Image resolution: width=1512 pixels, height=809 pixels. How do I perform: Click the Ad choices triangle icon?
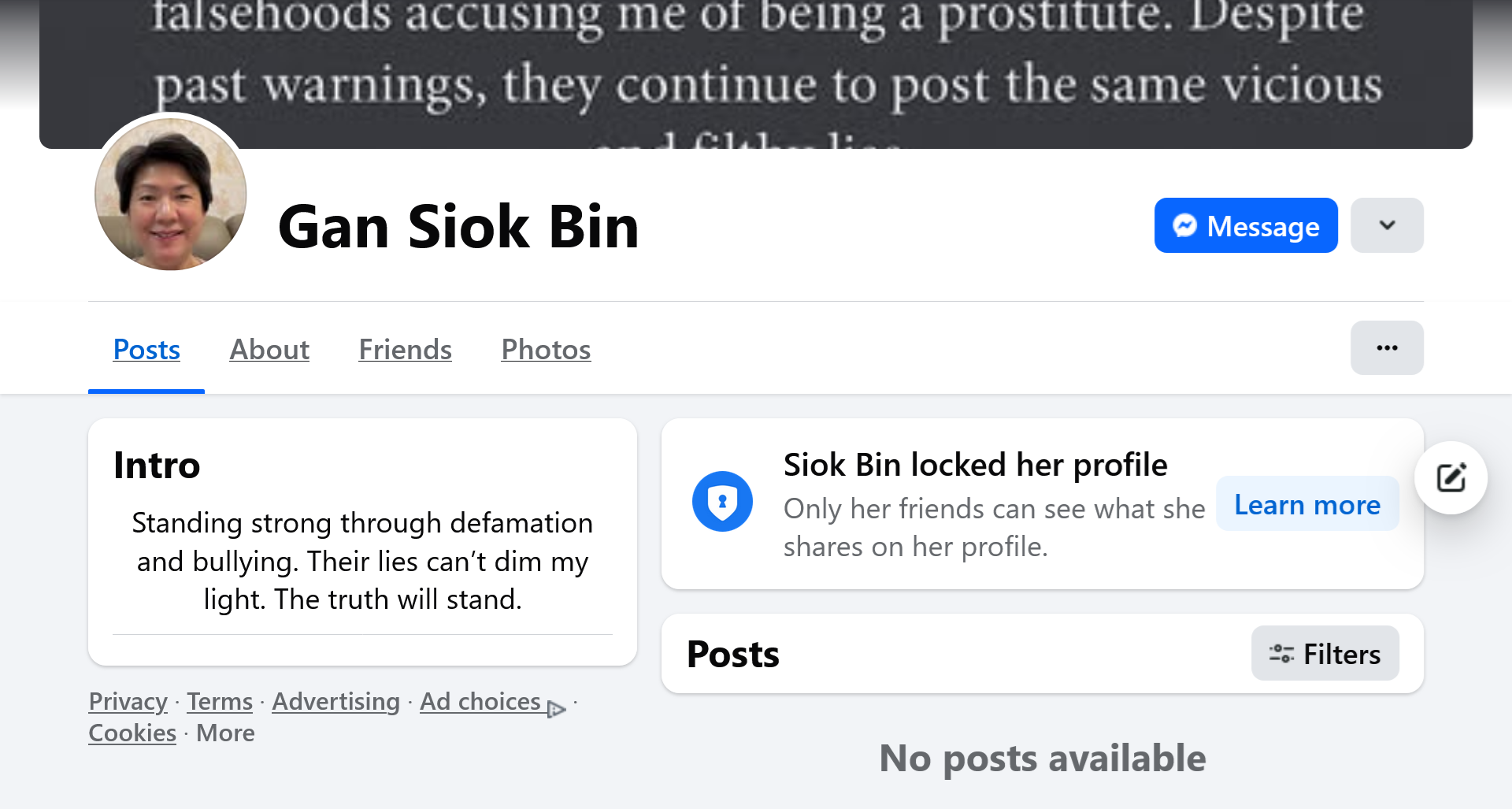click(556, 709)
